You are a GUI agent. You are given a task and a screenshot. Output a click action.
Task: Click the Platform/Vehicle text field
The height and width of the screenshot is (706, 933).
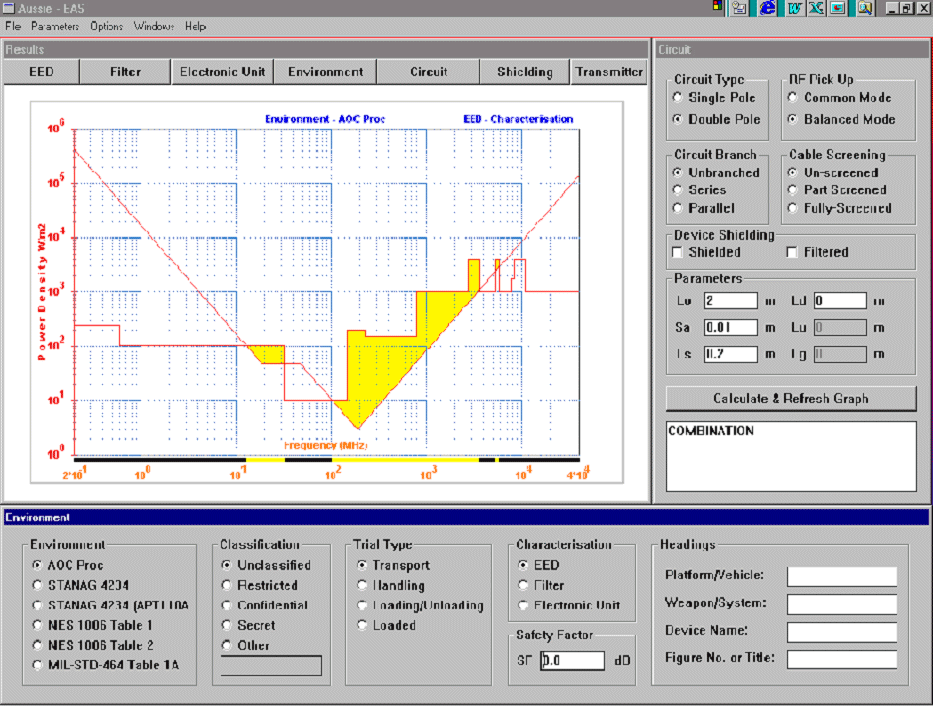842,576
